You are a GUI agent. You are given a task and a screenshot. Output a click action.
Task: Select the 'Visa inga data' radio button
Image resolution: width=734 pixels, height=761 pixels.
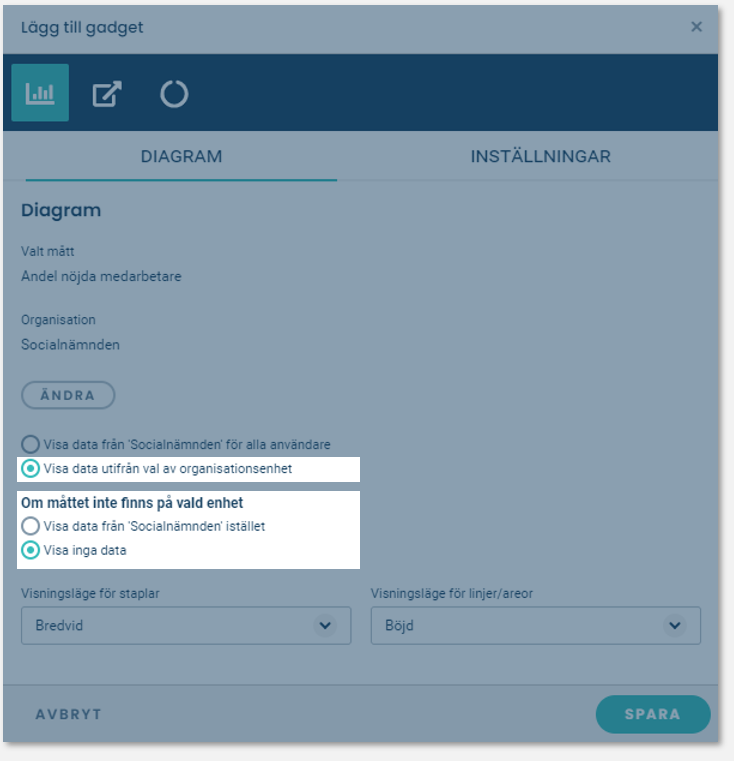(x=30, y=550)
